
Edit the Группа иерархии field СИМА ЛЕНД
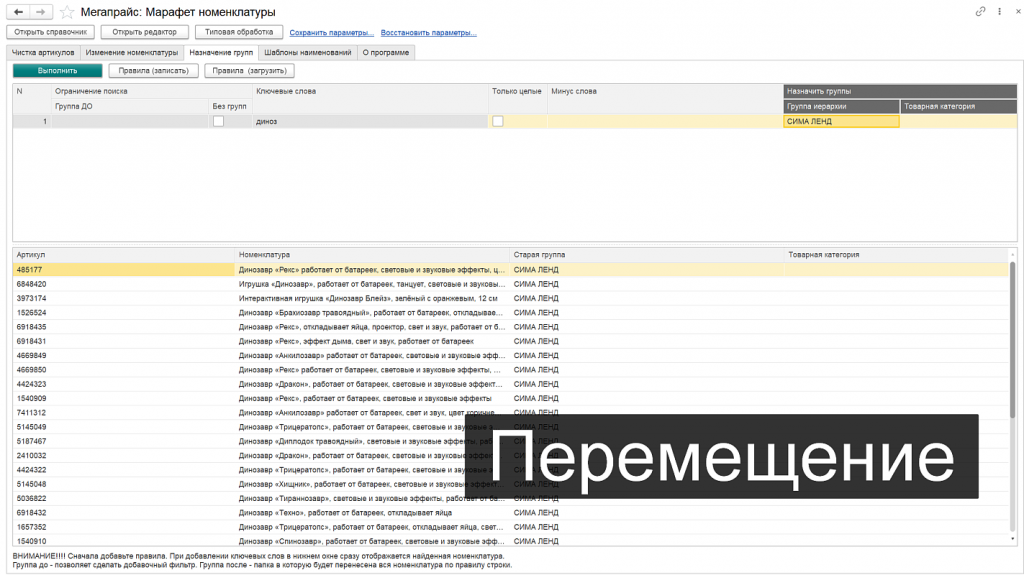[841, 122]
